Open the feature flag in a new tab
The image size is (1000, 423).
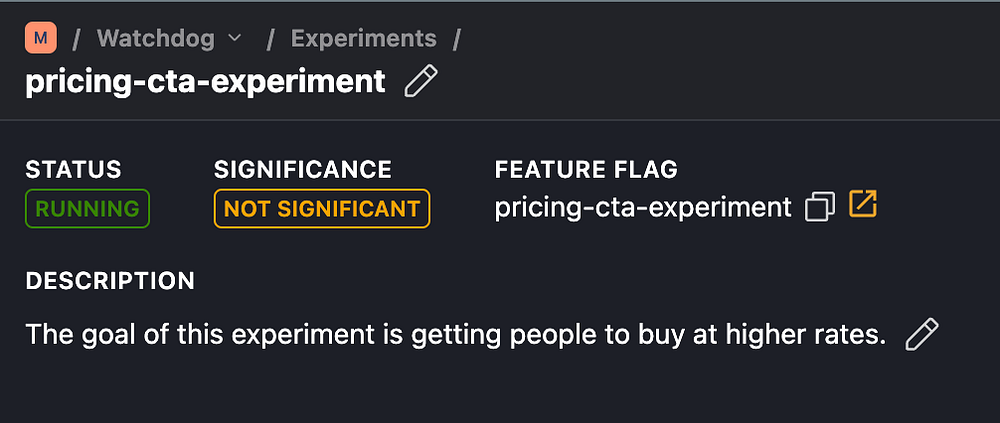coord(862,205)
